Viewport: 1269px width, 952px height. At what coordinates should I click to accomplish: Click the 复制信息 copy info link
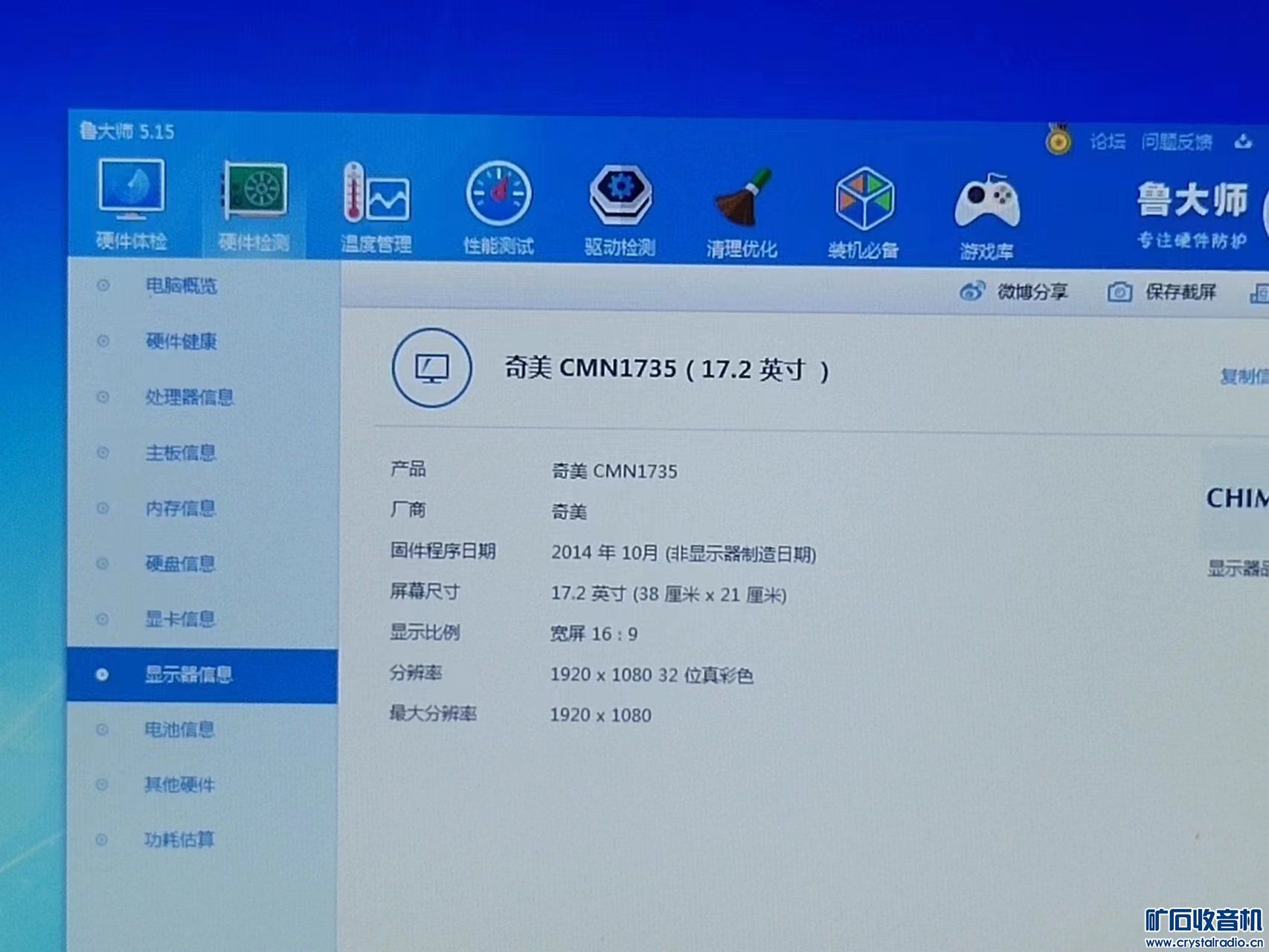[1244, 376]
